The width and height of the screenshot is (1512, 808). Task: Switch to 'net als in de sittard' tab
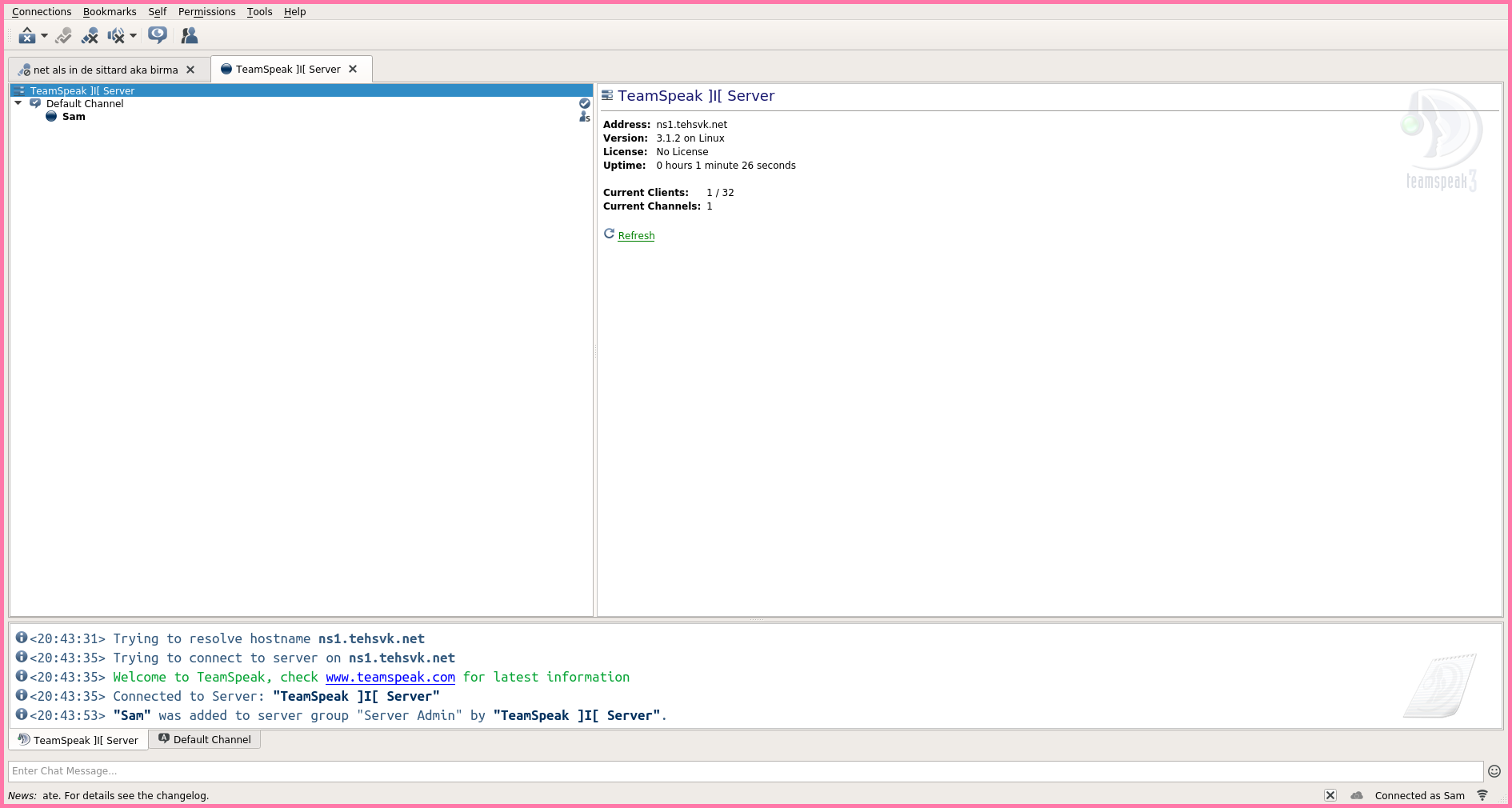pos(105,70)
